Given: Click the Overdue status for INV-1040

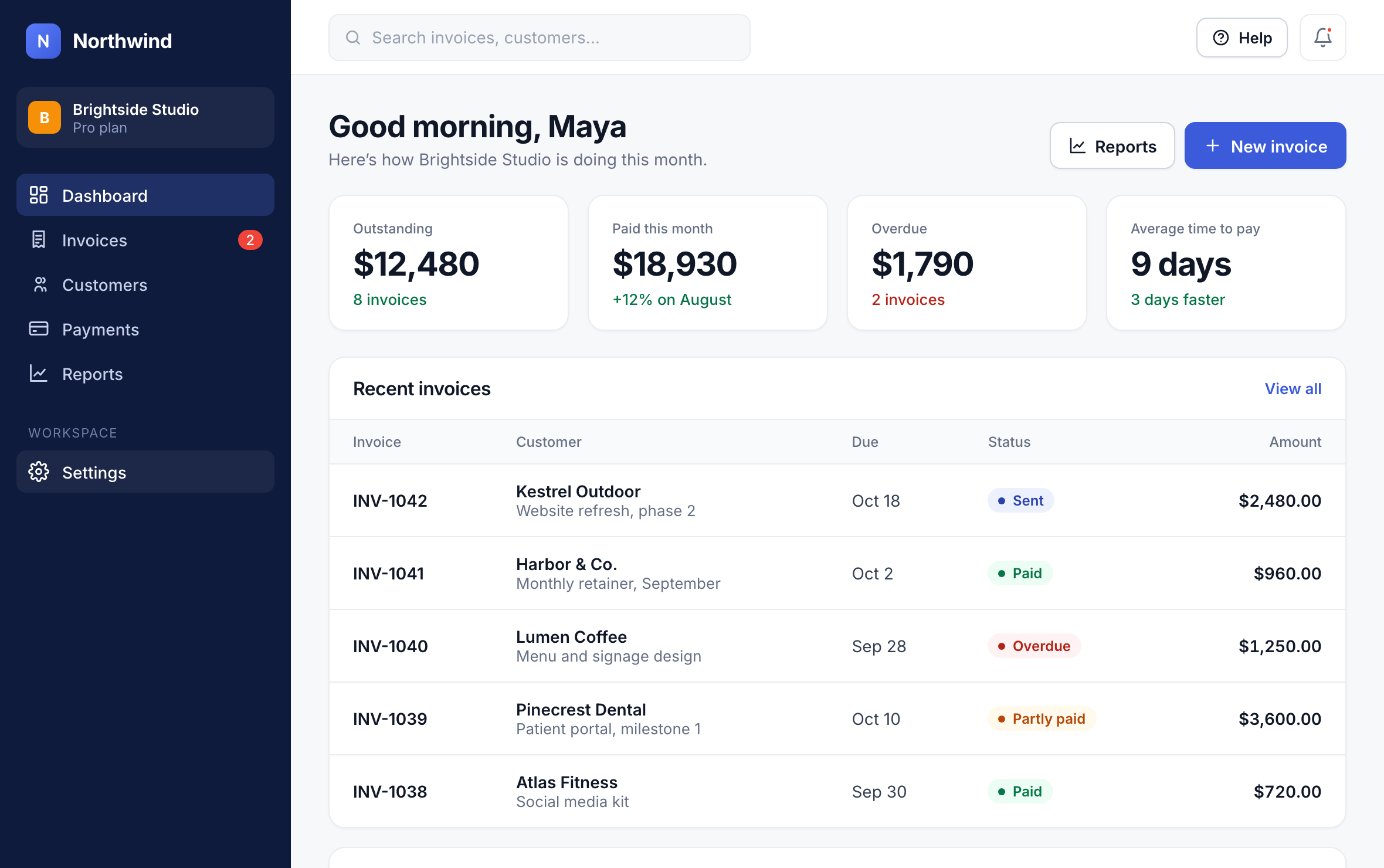Looking at the screenshot, I should pyautogui.click(x=1034, y=646).
